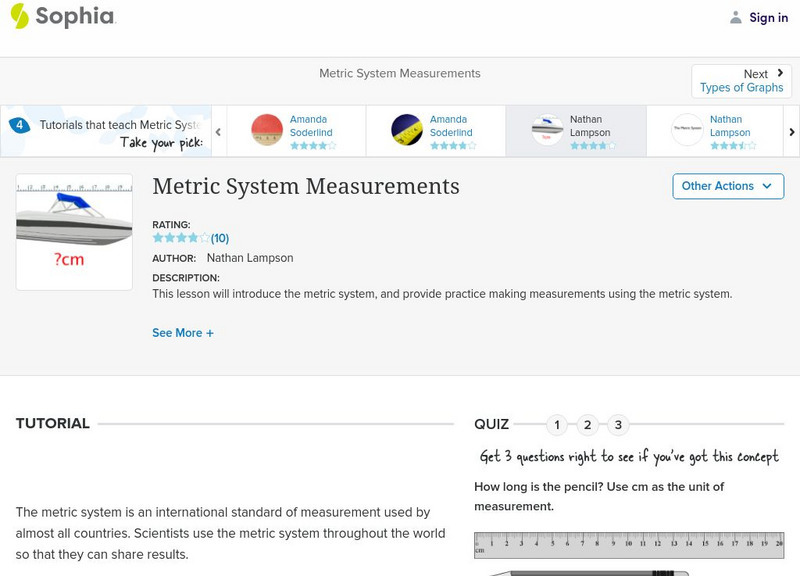Go to Next: Types of Graphs
The image size is (800, 576).
[741, 81]
